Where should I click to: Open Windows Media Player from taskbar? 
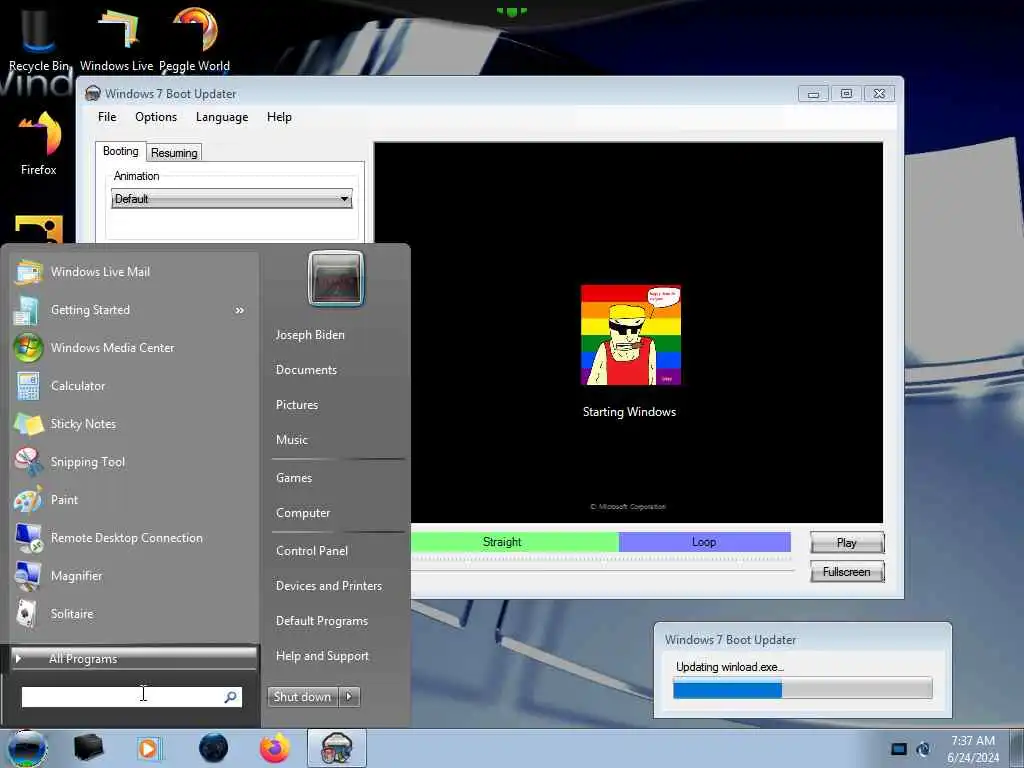click(148, 748)
